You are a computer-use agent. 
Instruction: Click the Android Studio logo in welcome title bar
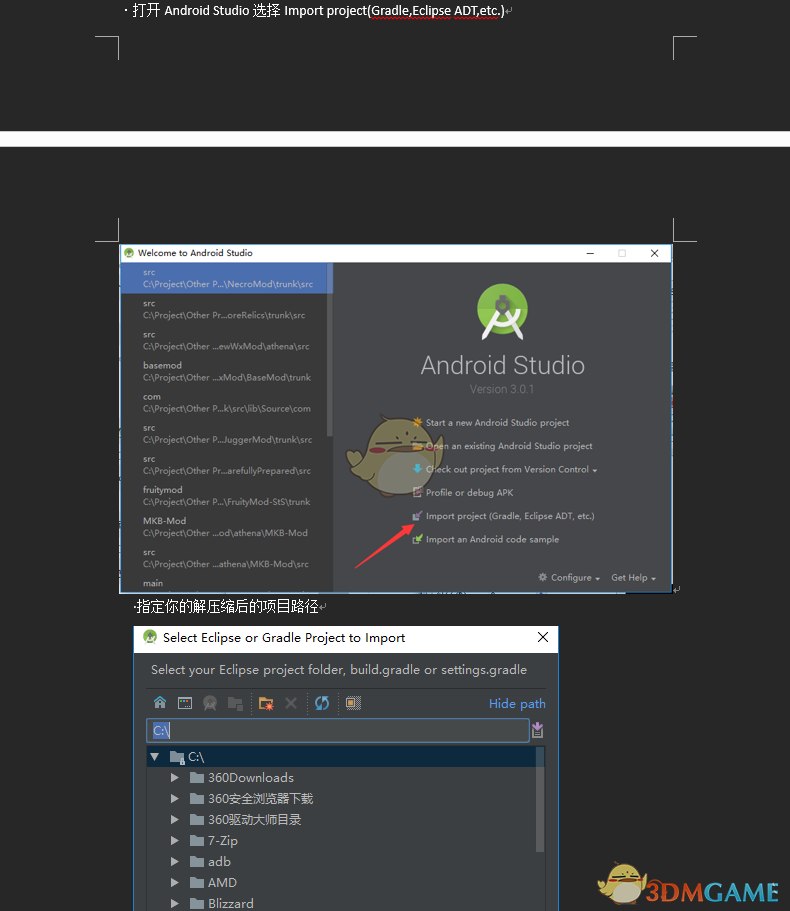pos(129,253)
